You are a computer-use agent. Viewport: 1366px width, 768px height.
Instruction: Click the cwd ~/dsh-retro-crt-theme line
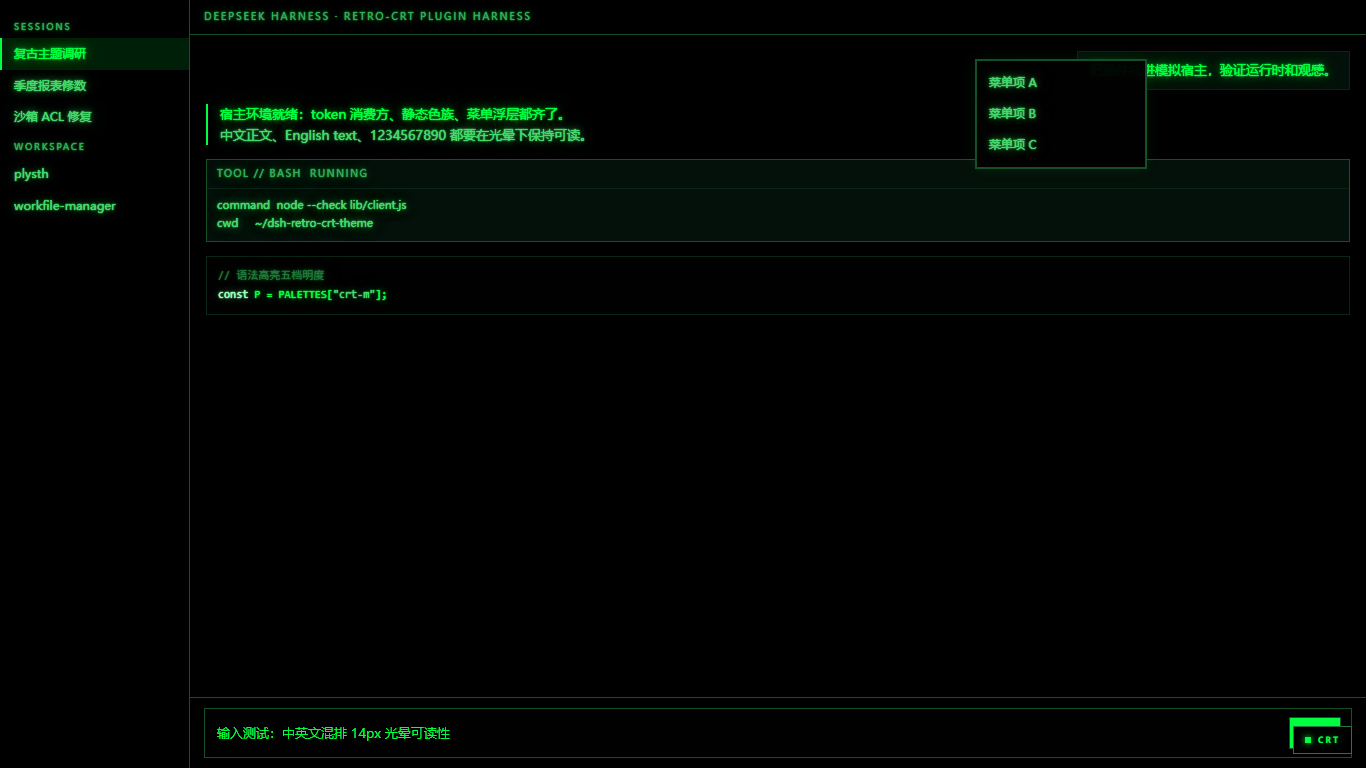click(x=295, y=223)
